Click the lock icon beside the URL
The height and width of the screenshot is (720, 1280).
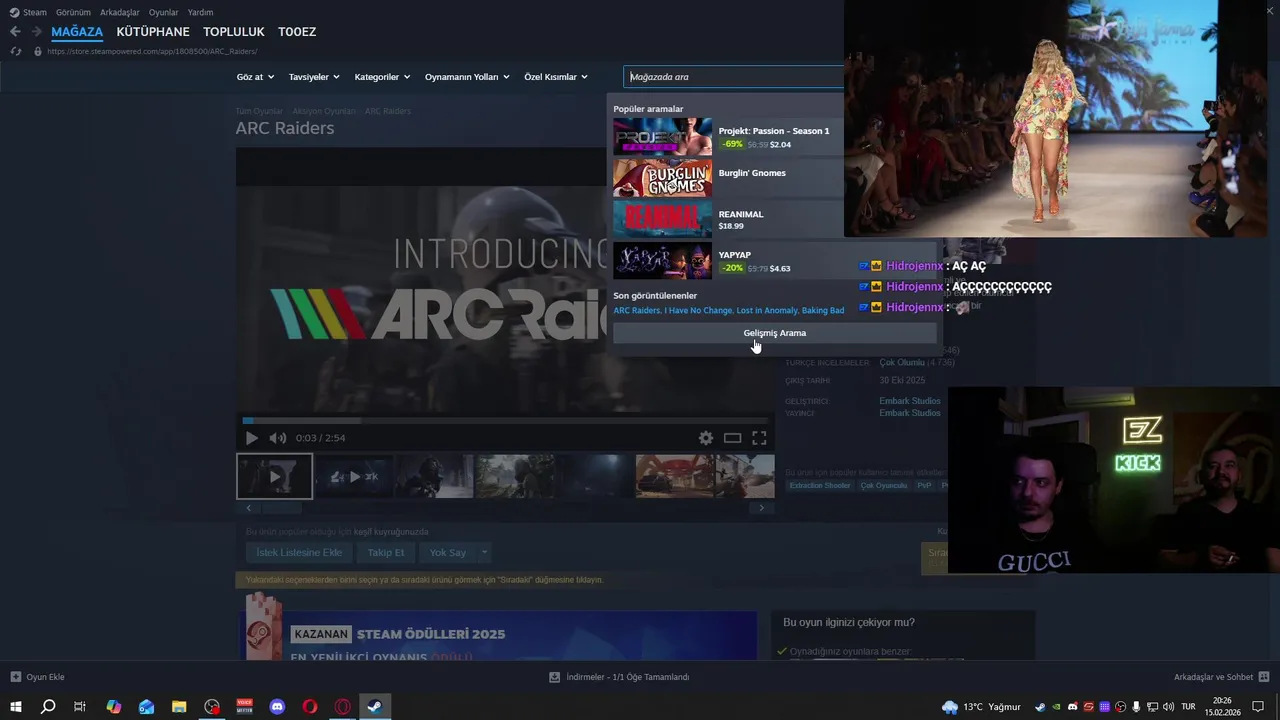coord(38,51)
